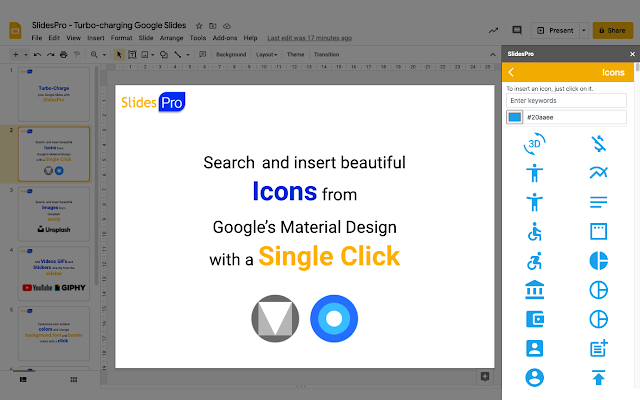
Task: Click the paint format icon
Action: (x=76, y=54)
